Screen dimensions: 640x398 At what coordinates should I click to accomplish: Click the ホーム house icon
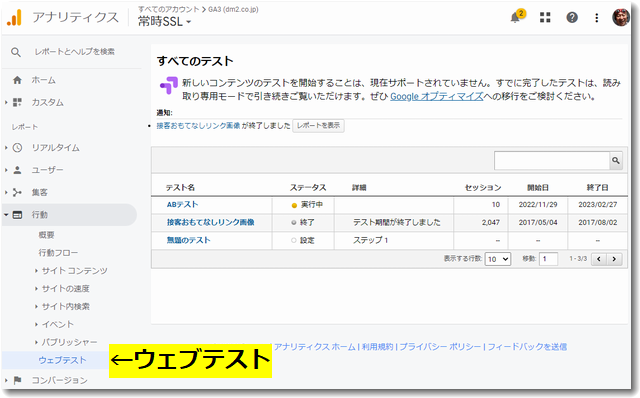[x=17, y=80]
